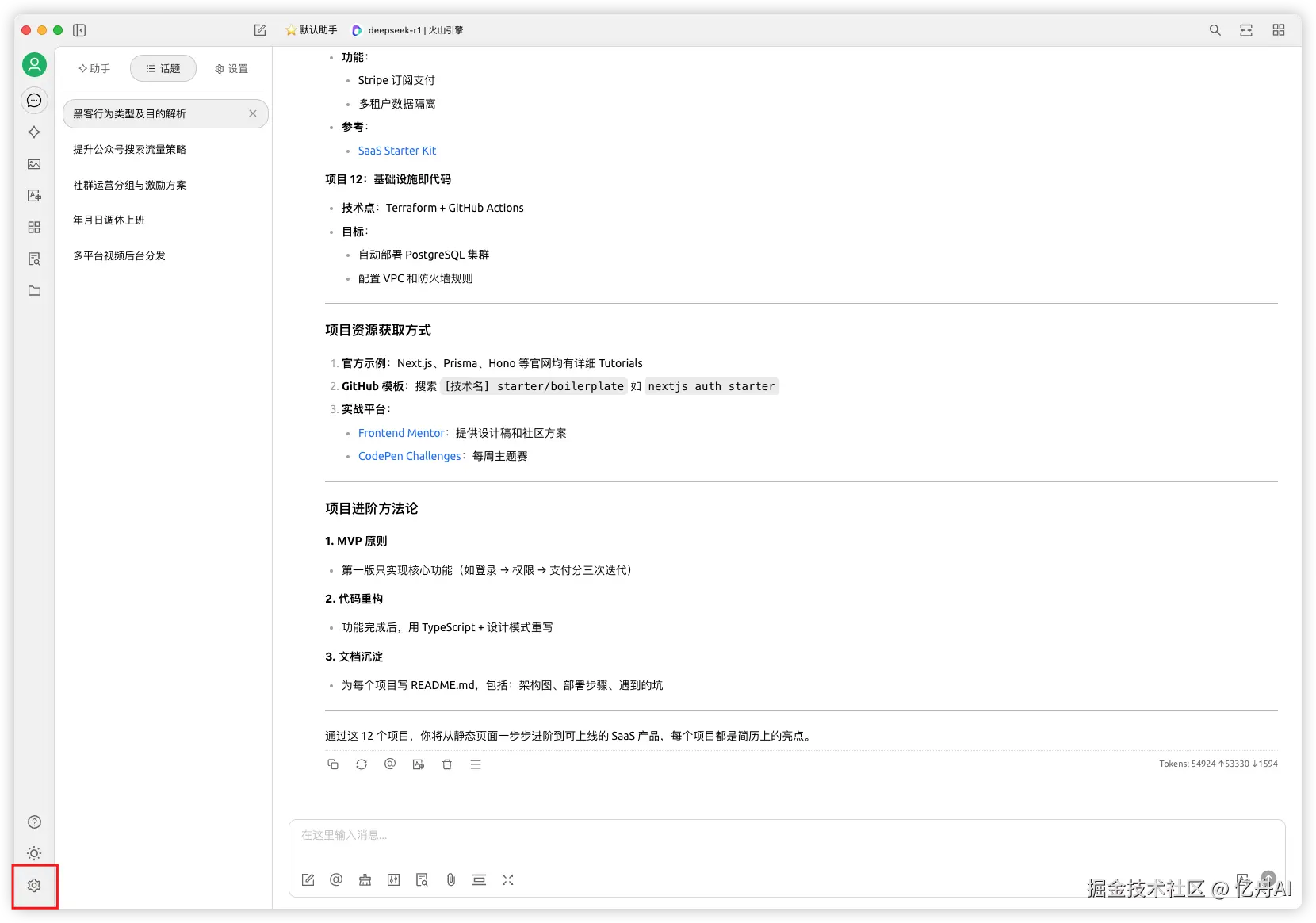
Task: Click the inline code [技术名] starter/boilerplate
Action: 534,386
